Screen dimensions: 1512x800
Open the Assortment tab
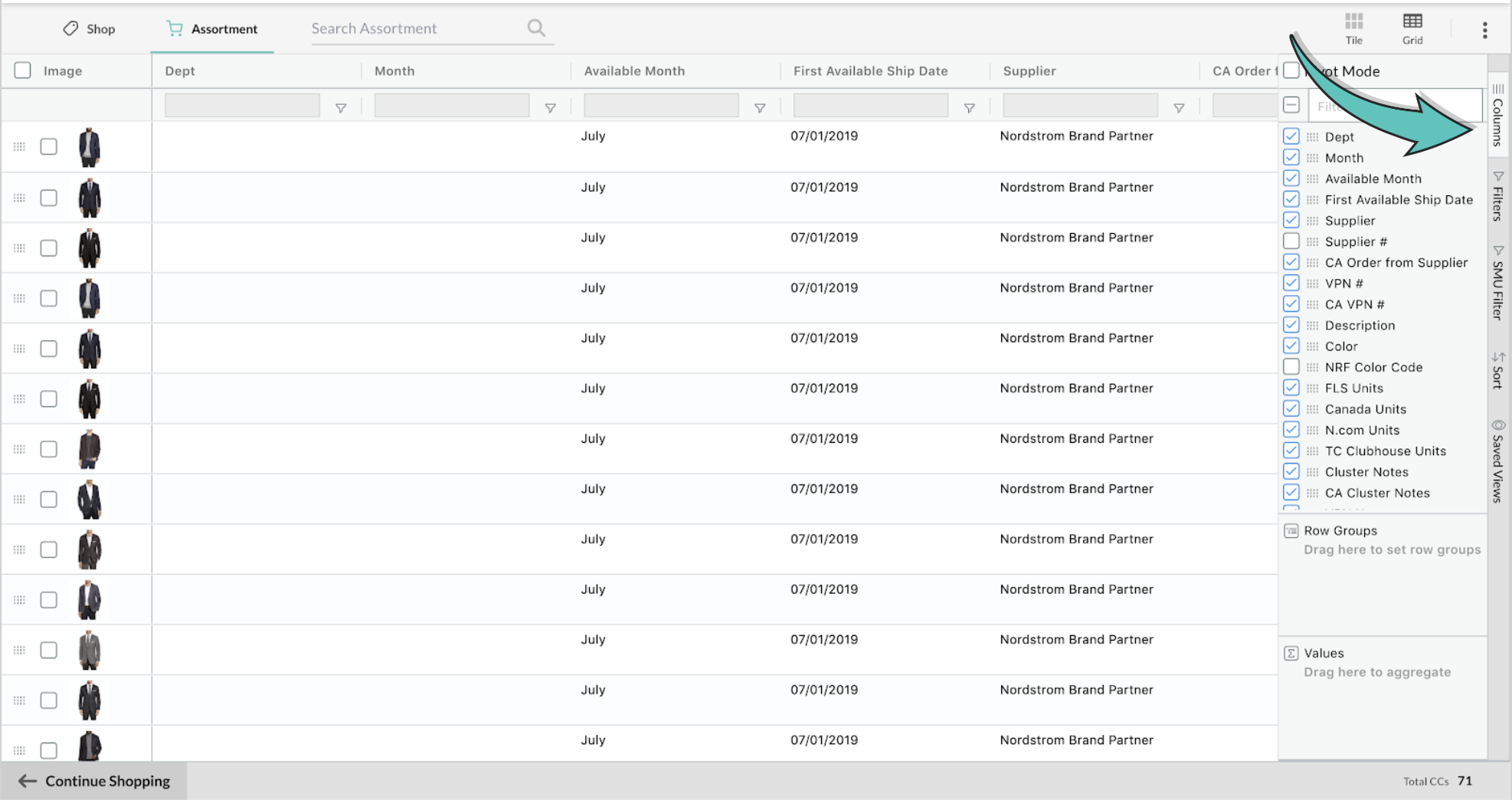212,28
